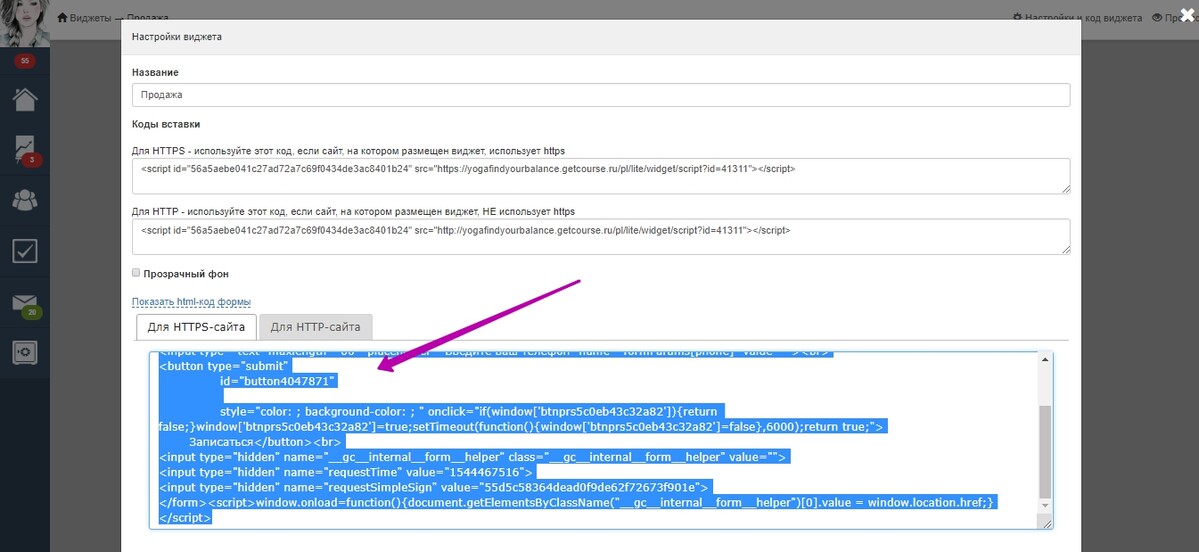Open the users group icon in sidebar
1199x552 pixels.
coord(24,200)
